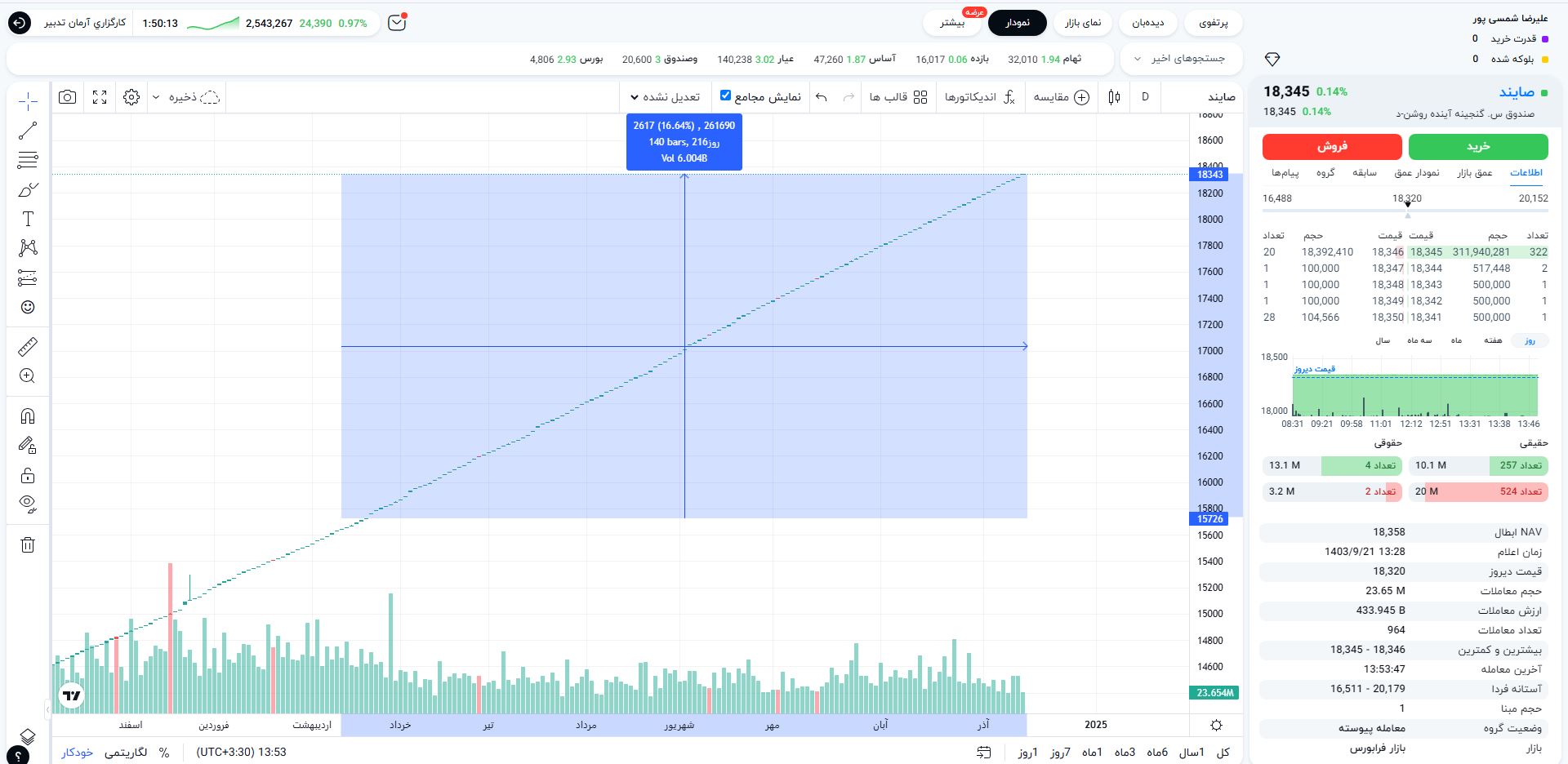Click the red فروش sell button
The width and height of the screenshot is (1568, 764).
(x=1332, y=146)
